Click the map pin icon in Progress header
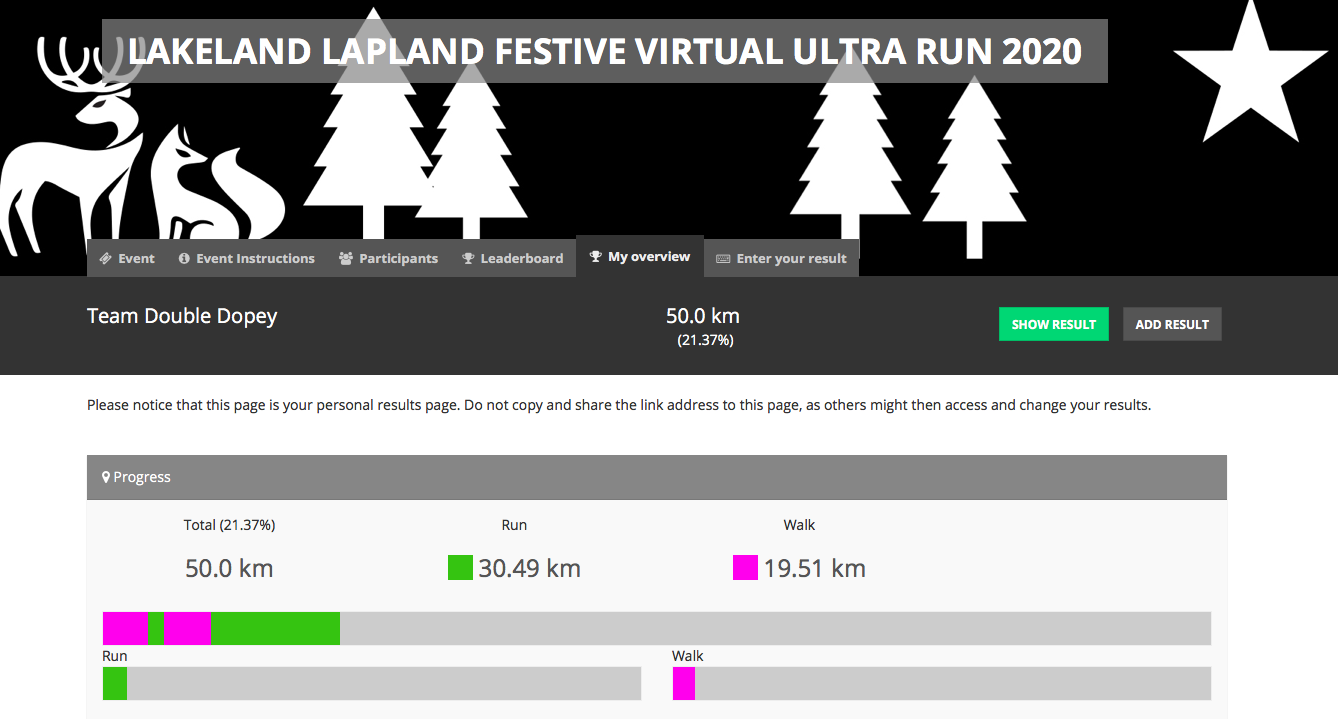The height and width of the screenshot is (719, 1338). click(x=106, y=477)
